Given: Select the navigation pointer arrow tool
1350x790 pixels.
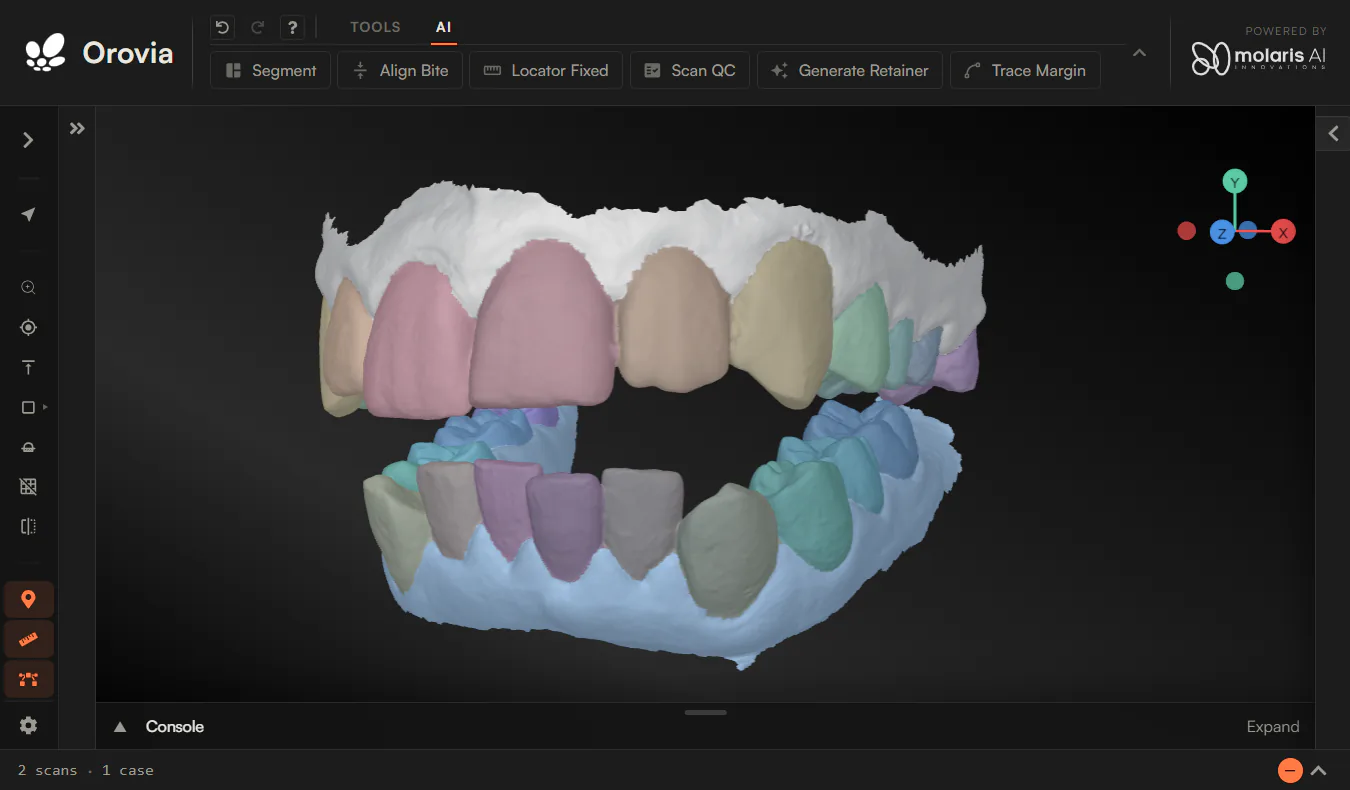Looking at the screenshot, I should tap(28, 215).
